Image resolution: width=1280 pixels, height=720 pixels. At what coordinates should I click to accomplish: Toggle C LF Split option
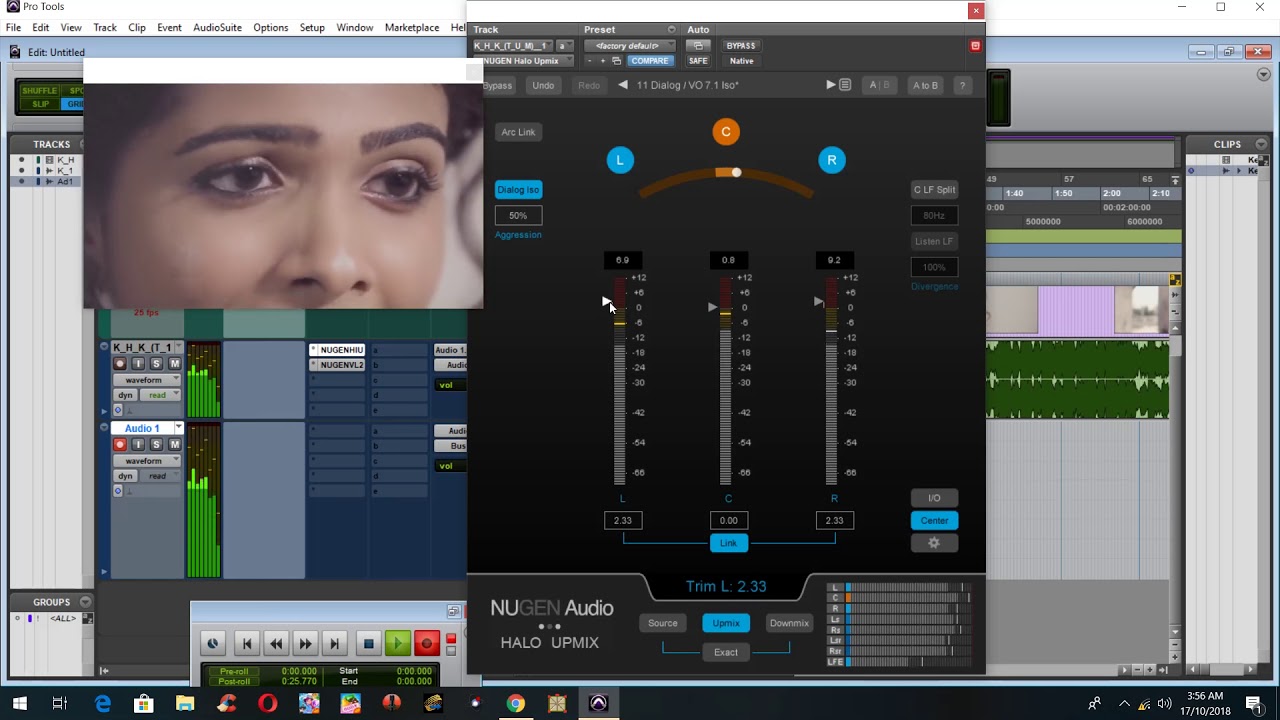coord(934,189)
